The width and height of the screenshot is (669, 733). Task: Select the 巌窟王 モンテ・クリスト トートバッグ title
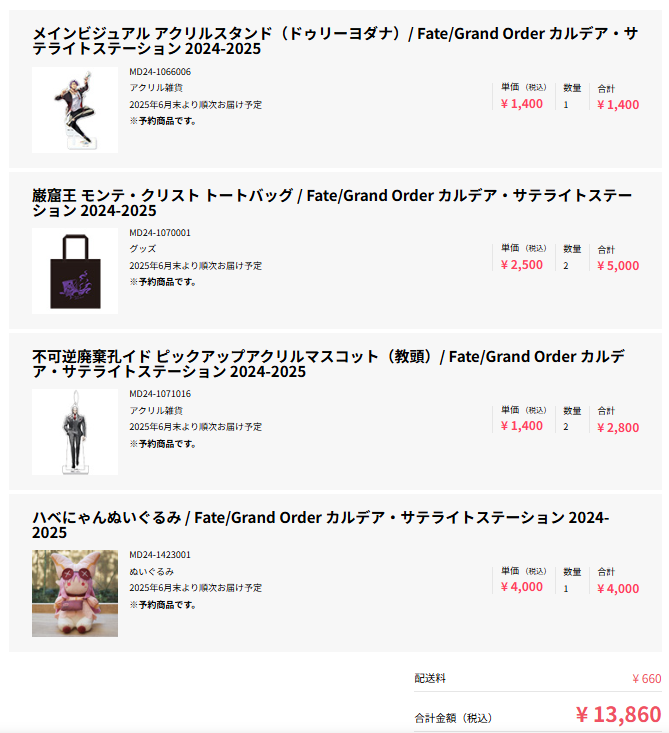tap(332, 202)
